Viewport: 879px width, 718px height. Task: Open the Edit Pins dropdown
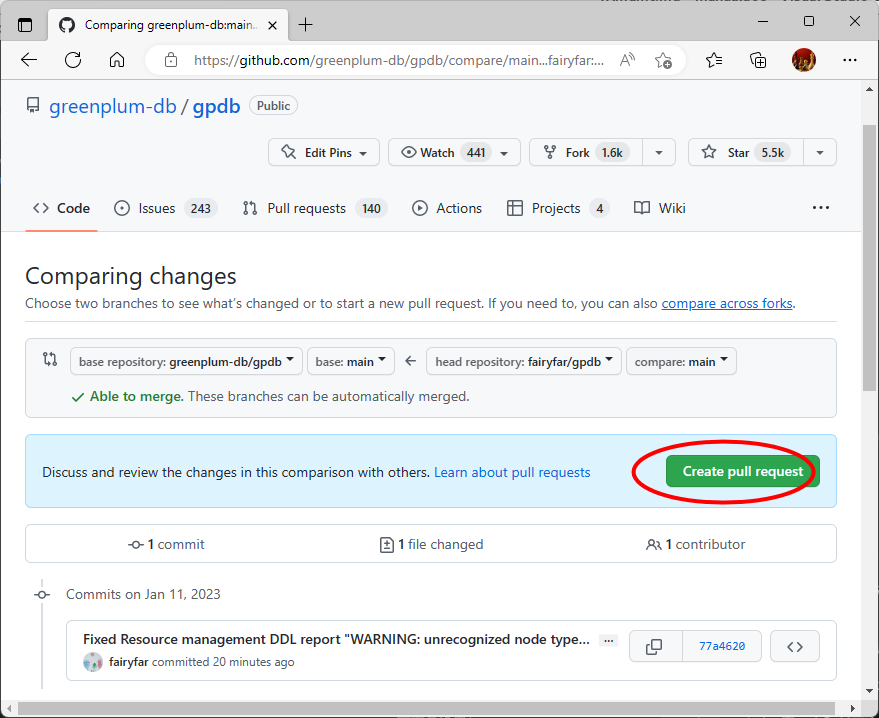(324, 152)
